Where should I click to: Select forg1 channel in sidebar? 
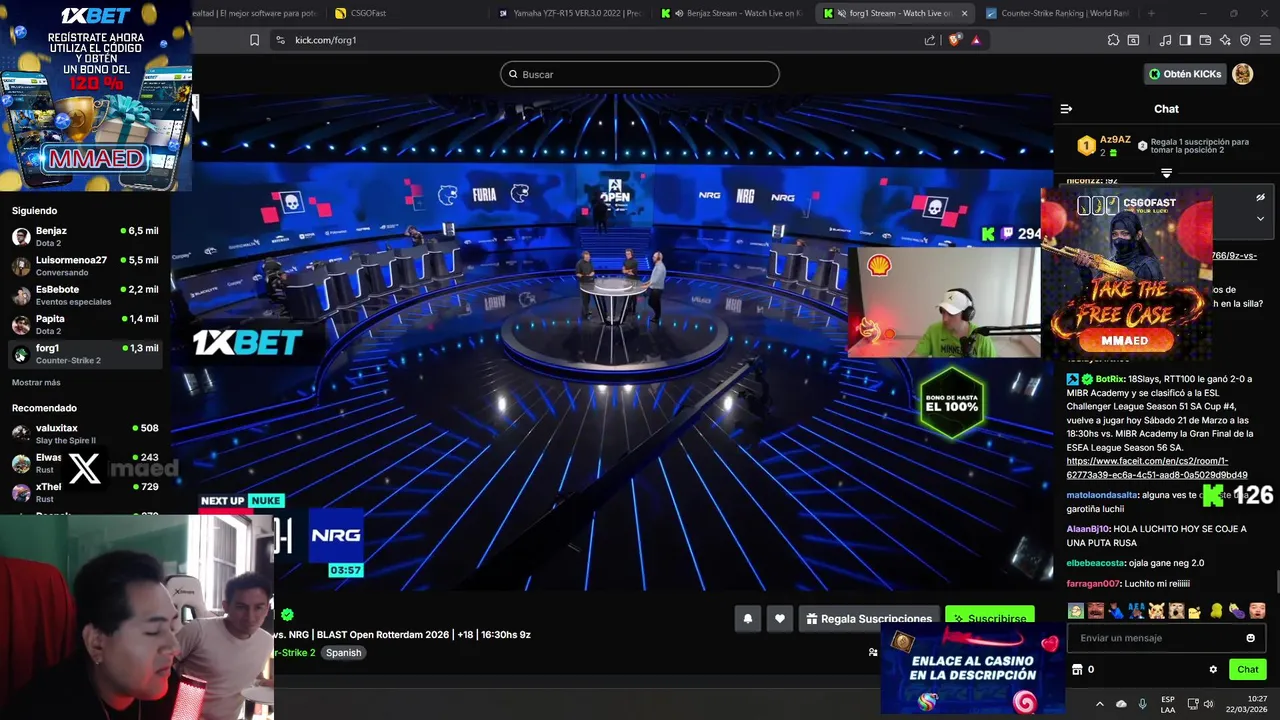(x=85, y=354)
